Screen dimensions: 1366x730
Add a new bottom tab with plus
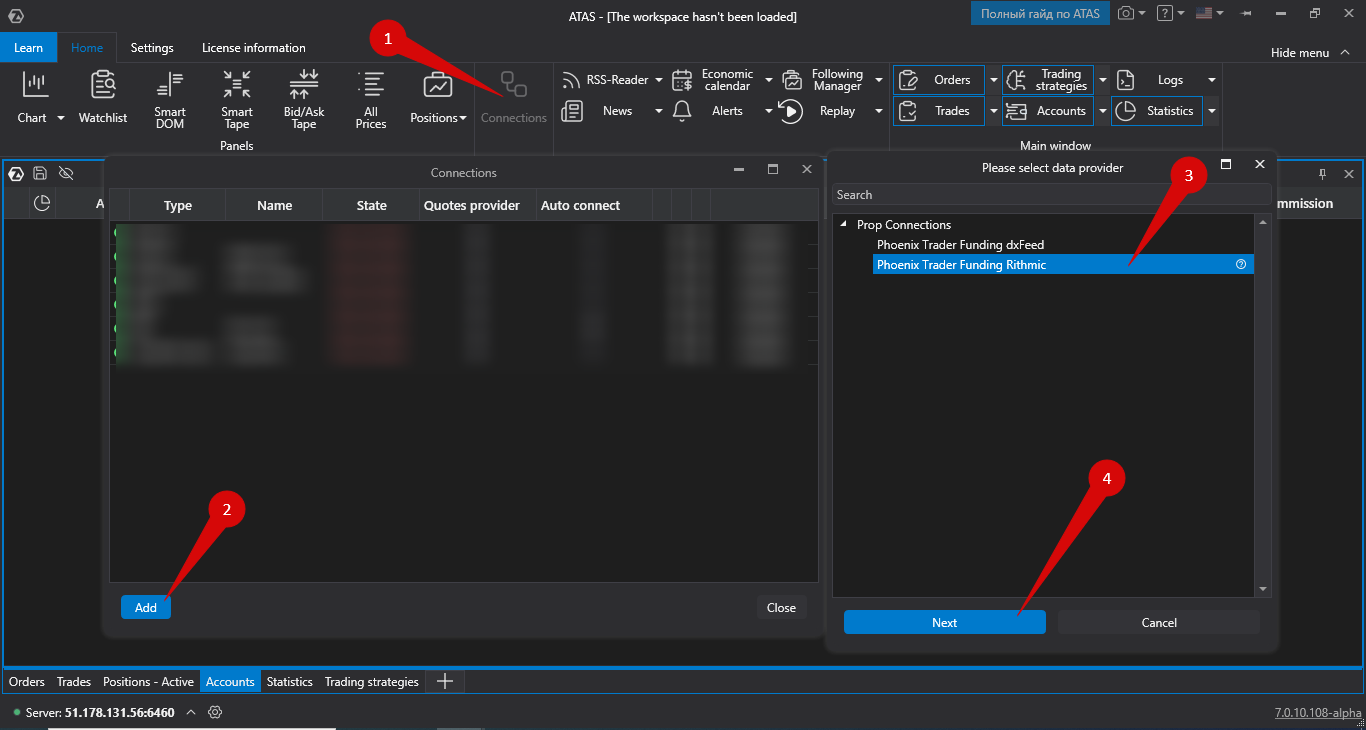[x=446, y=682]
